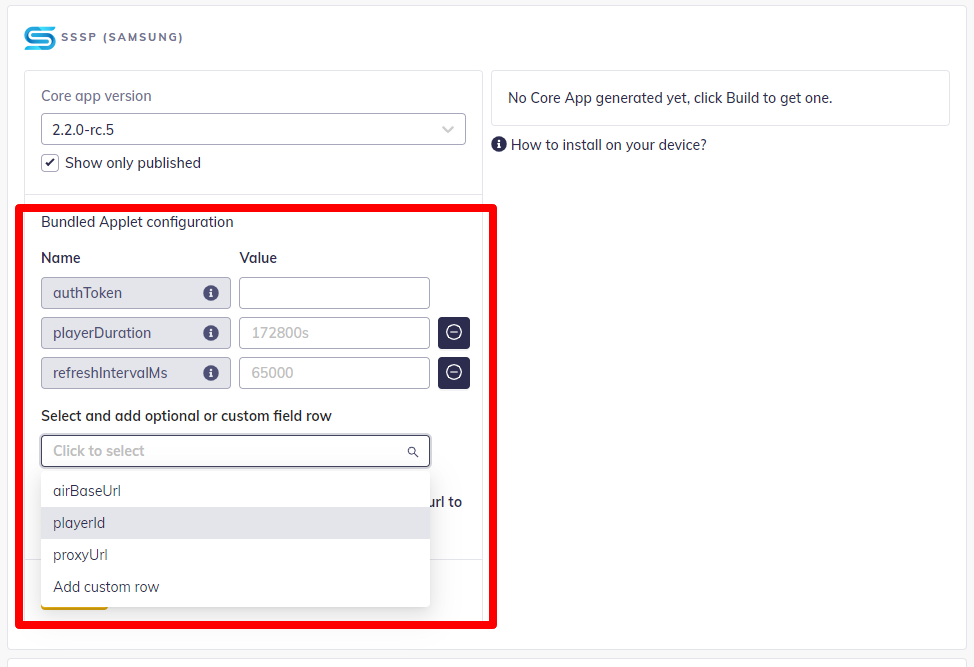The width and height of the screenshot is (974, 667).
Task: Open the Click to select combo box
Action: click(225, 451)
